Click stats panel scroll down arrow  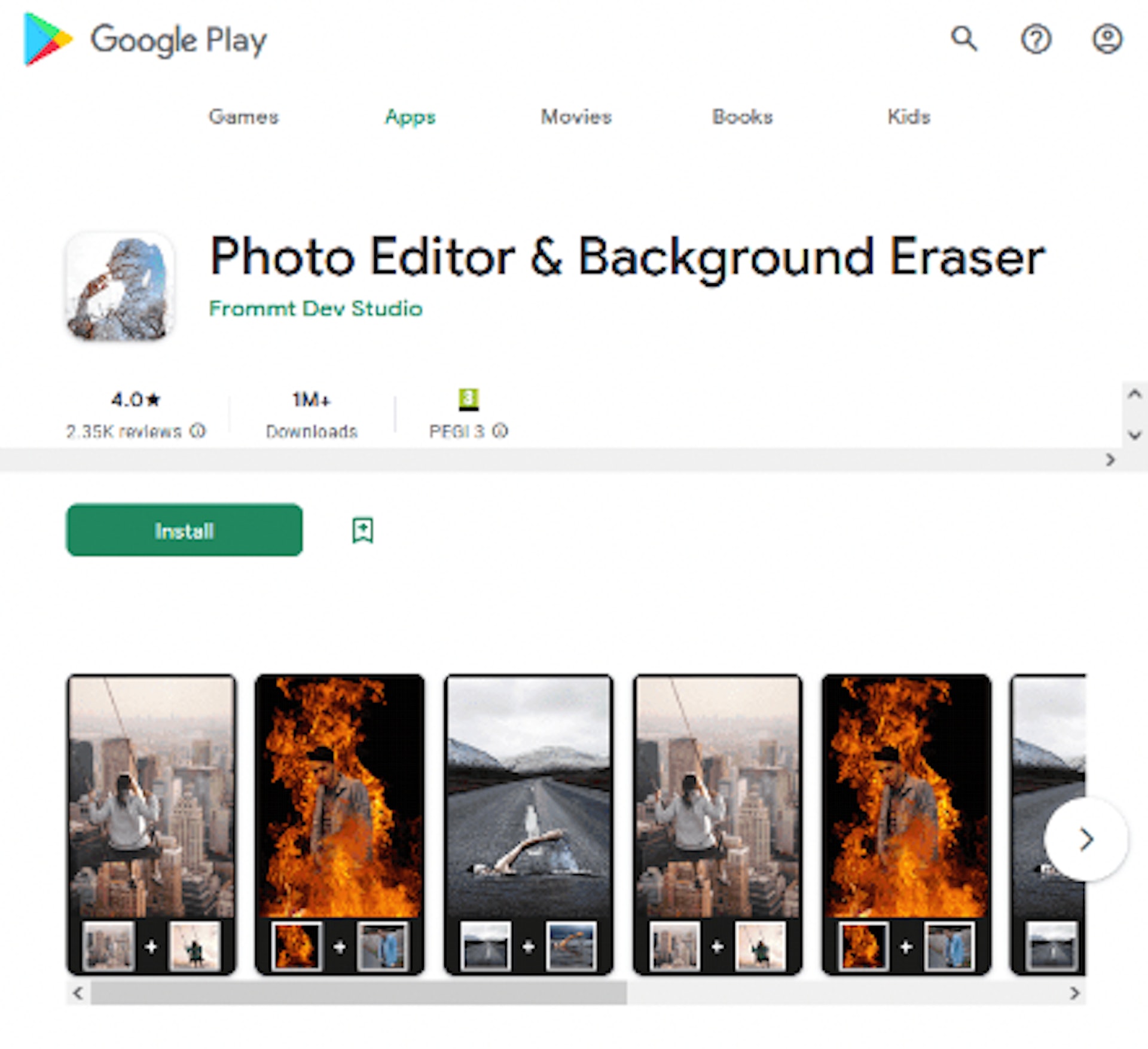tap(1134, 435)
